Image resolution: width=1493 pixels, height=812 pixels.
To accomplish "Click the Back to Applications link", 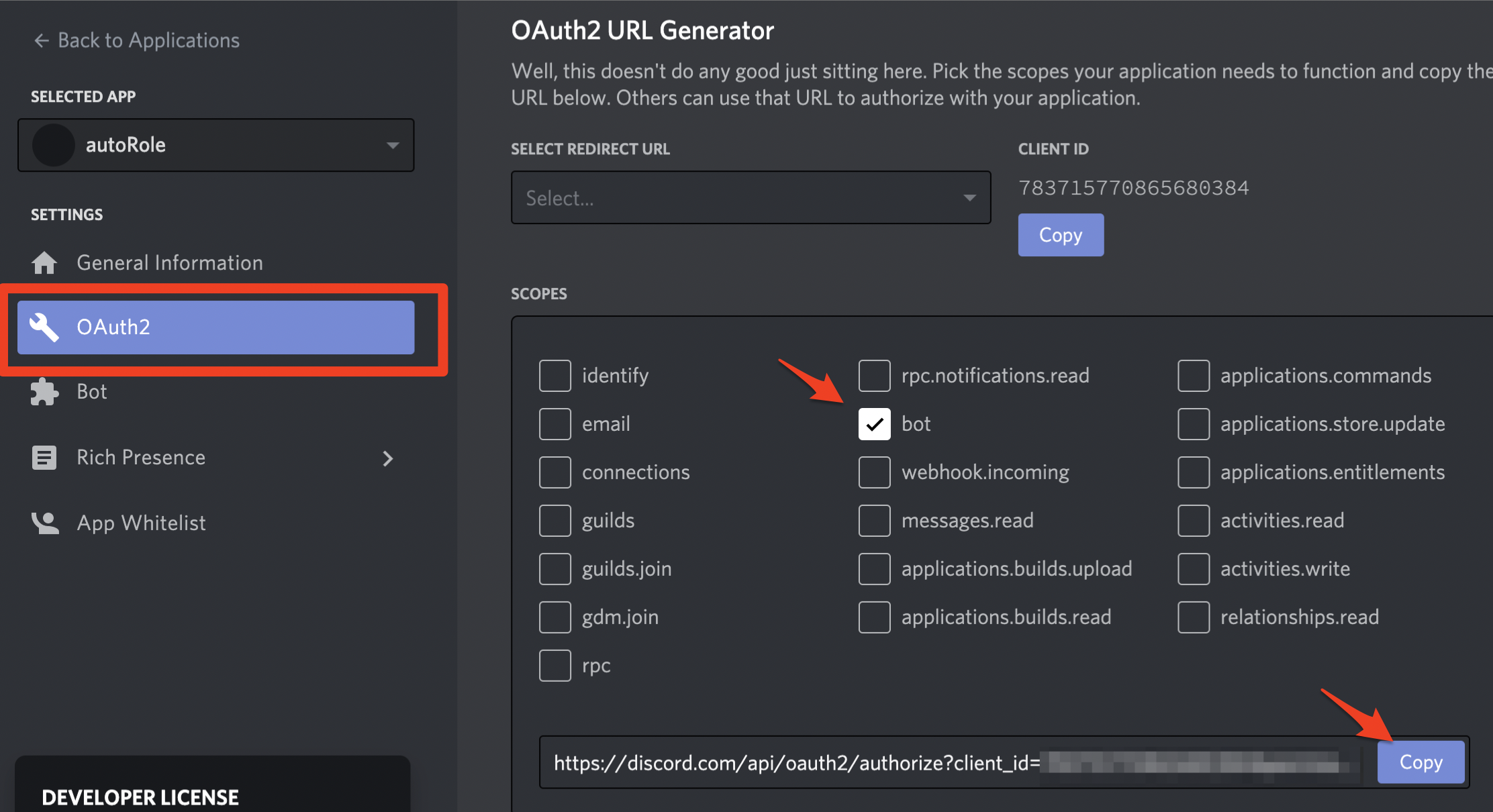I will [x=148, y=41].
